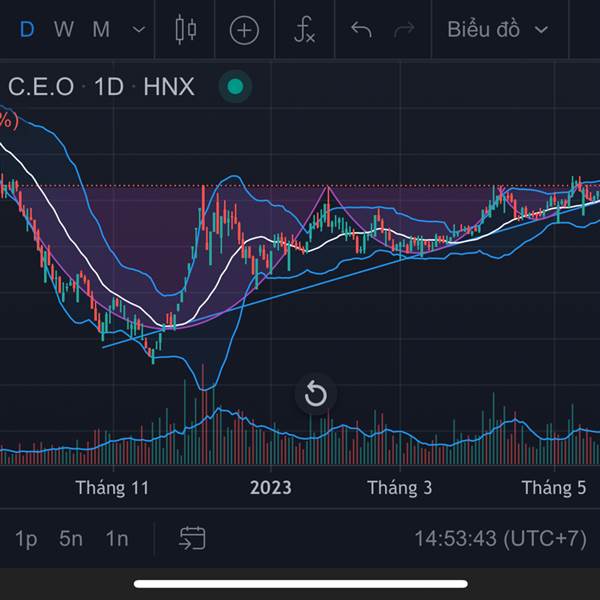The image size is (600, 600).
Task: Click the green market status dot
Action: [235, 86]
